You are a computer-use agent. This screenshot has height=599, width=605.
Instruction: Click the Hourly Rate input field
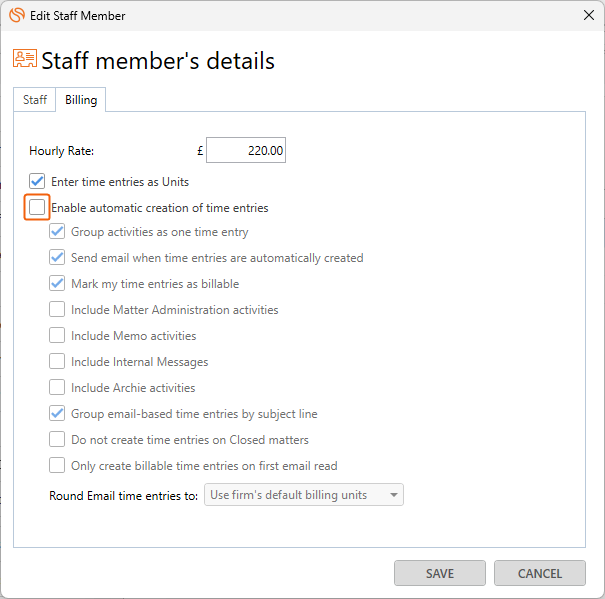(x=246, y=150)
